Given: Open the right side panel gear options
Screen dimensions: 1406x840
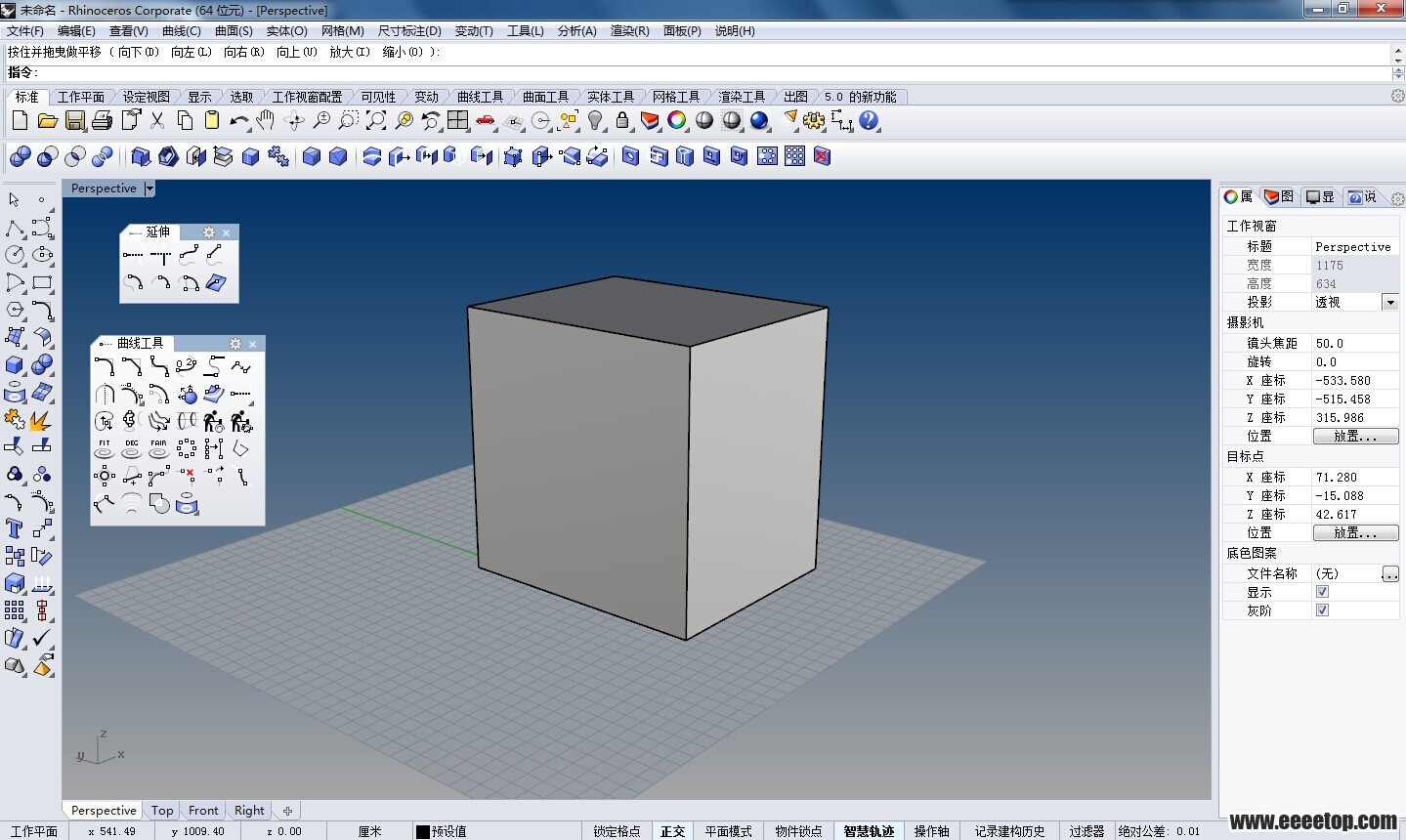Looking at the screenshot, I should coord(1397,198).
